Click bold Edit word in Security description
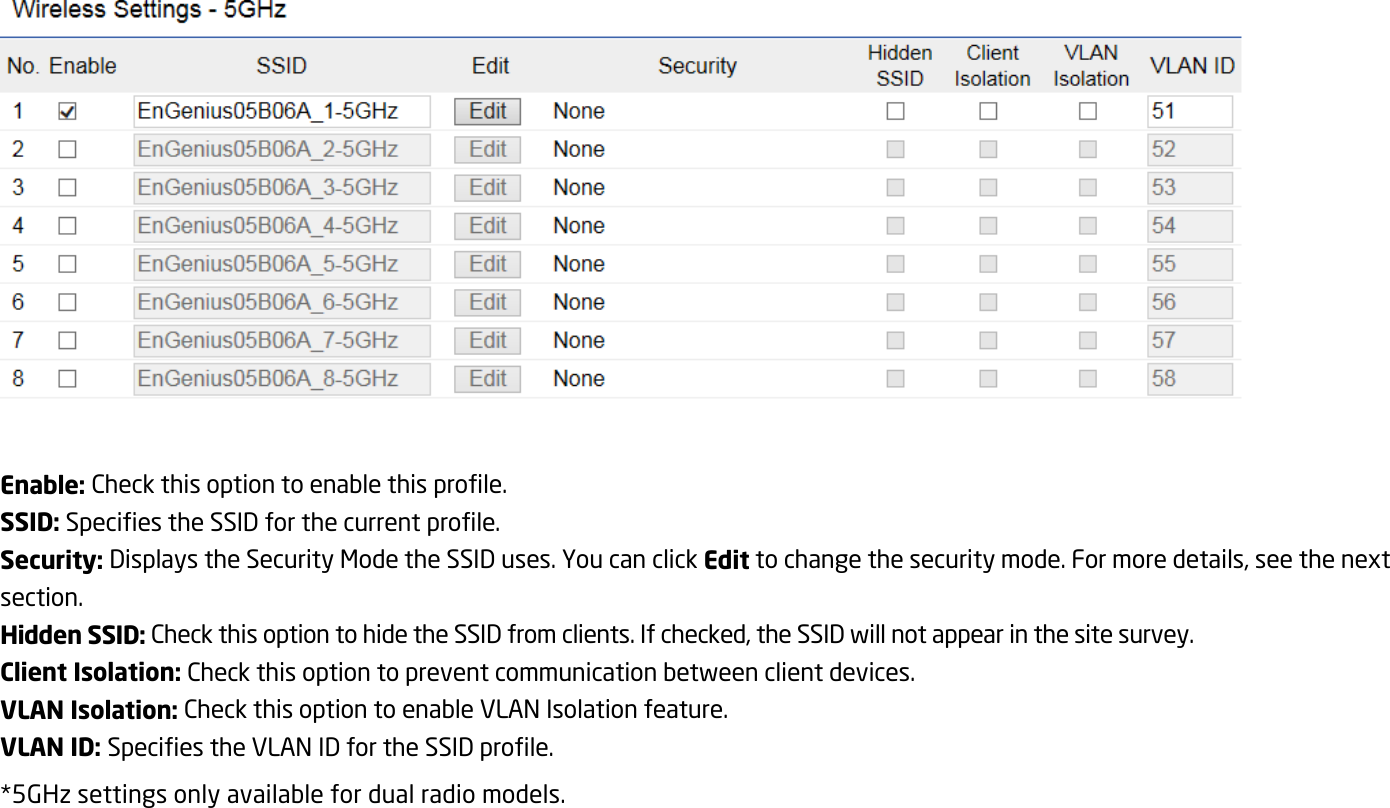Screen dimensions: 1390x808 727,560
